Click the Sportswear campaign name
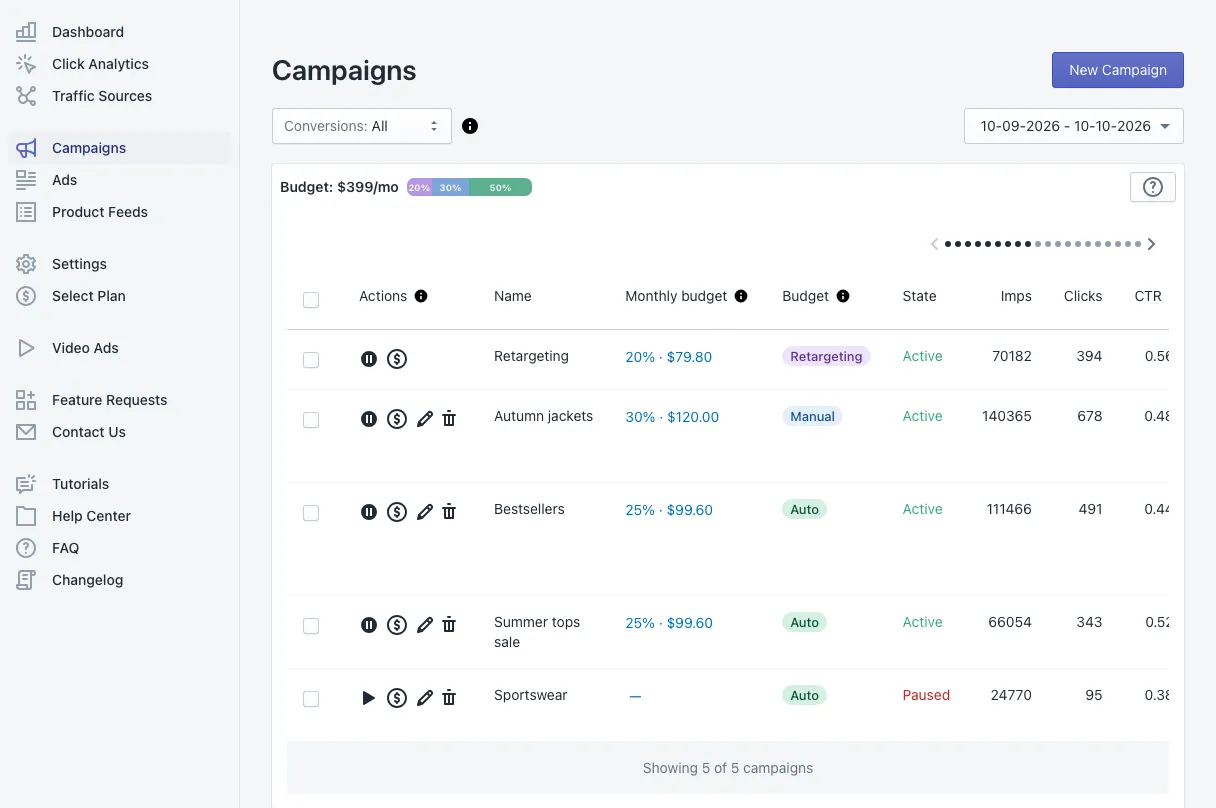Screen dimensions: 1216x808 pyautogui.click(x=531, y=696)
